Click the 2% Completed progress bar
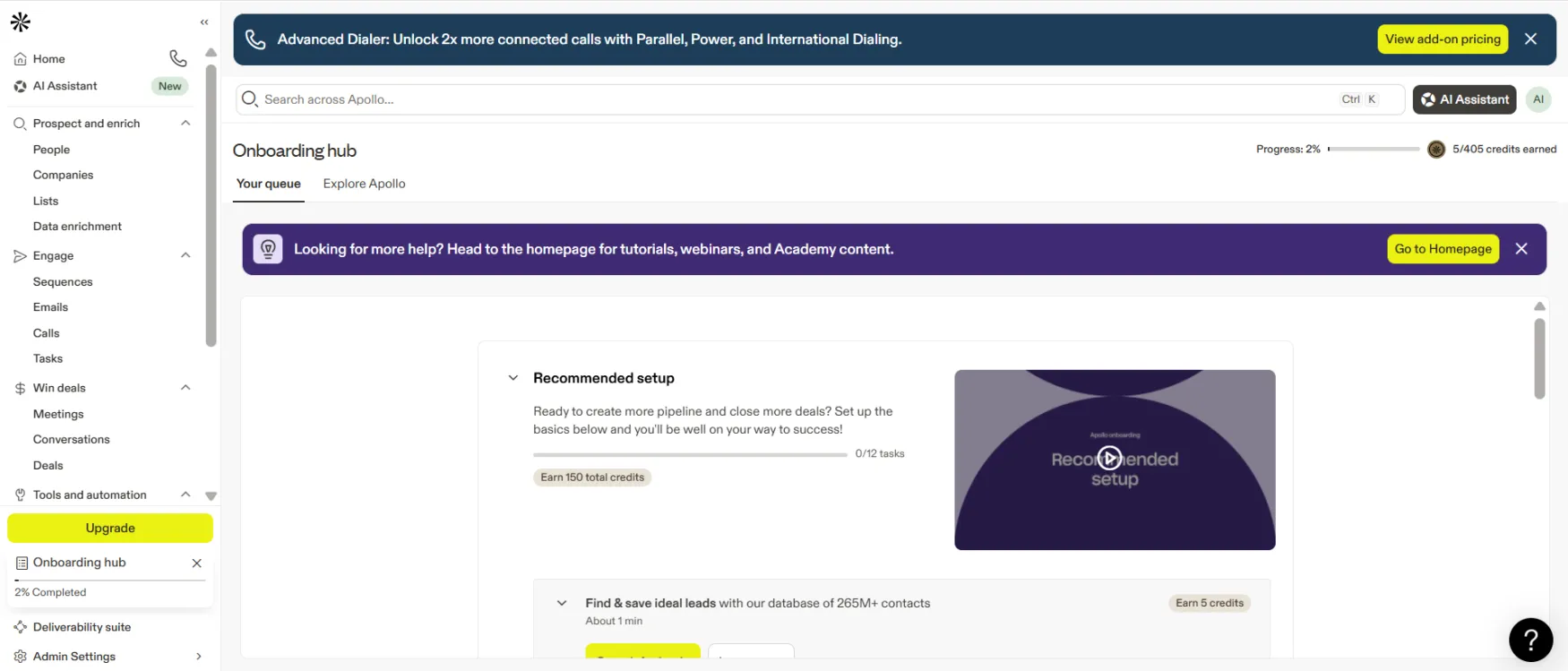Screen dimensions: 1568x671 [x=110, y=581]
